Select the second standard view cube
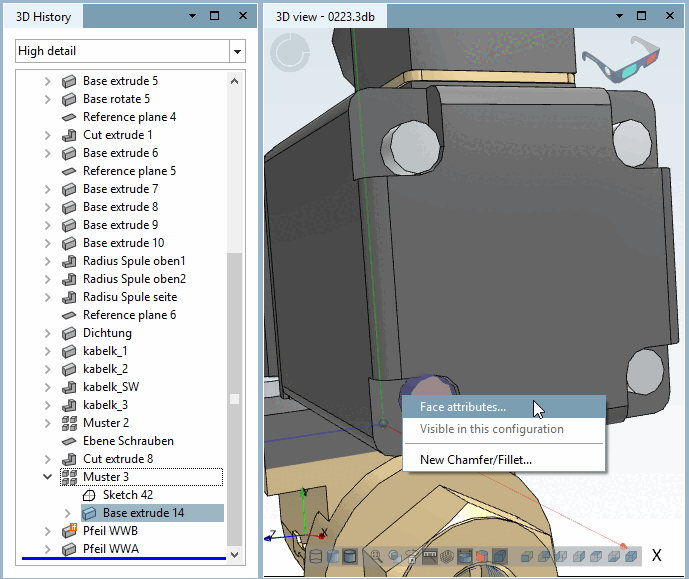This screenshot has height=579, width=689. (x=544, y=557)
